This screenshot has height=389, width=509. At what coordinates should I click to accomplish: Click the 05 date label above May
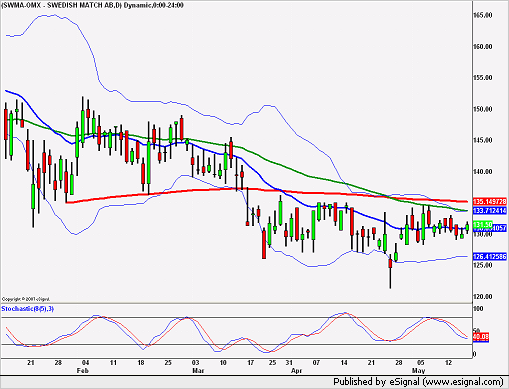point(421,363)
